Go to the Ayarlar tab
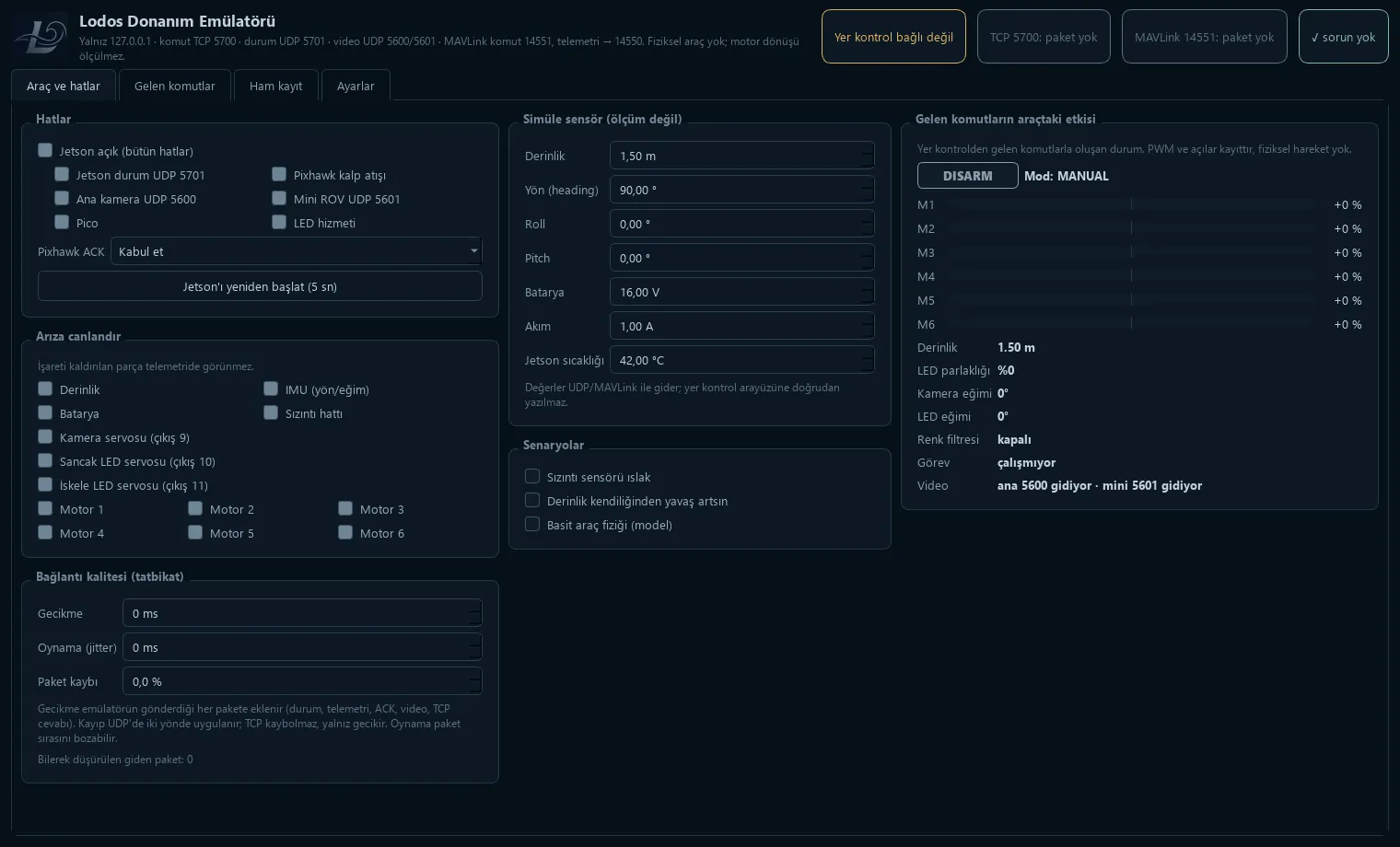 click(356, 86)
